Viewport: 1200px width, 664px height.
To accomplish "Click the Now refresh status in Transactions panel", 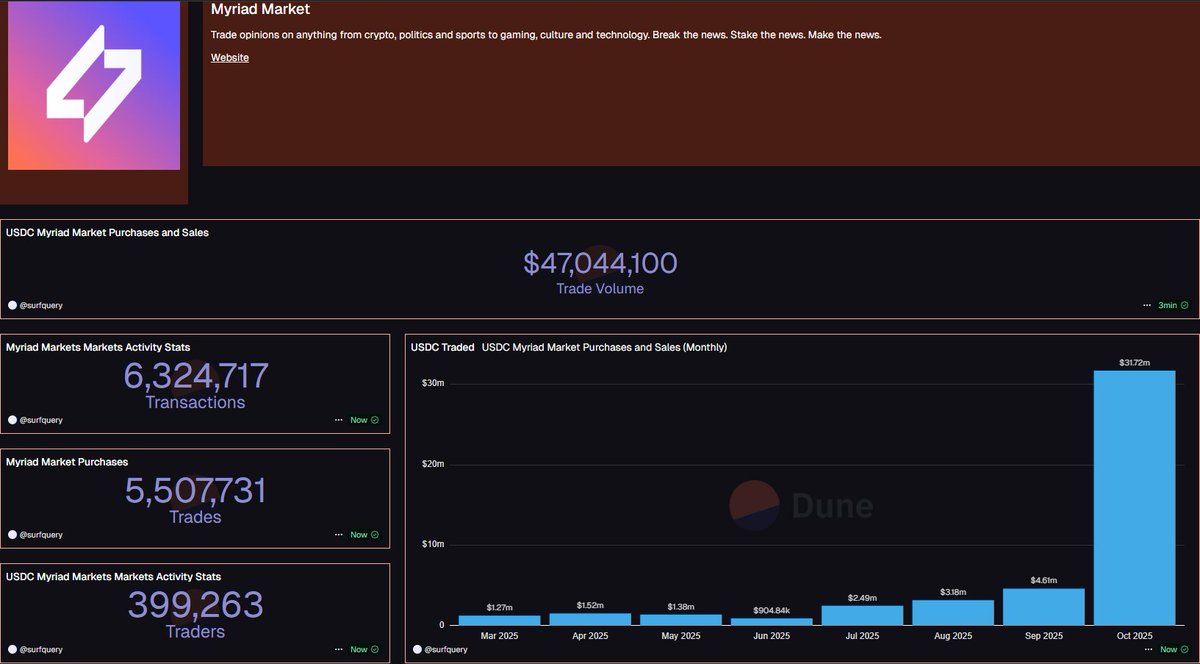I will pos(364,420).
